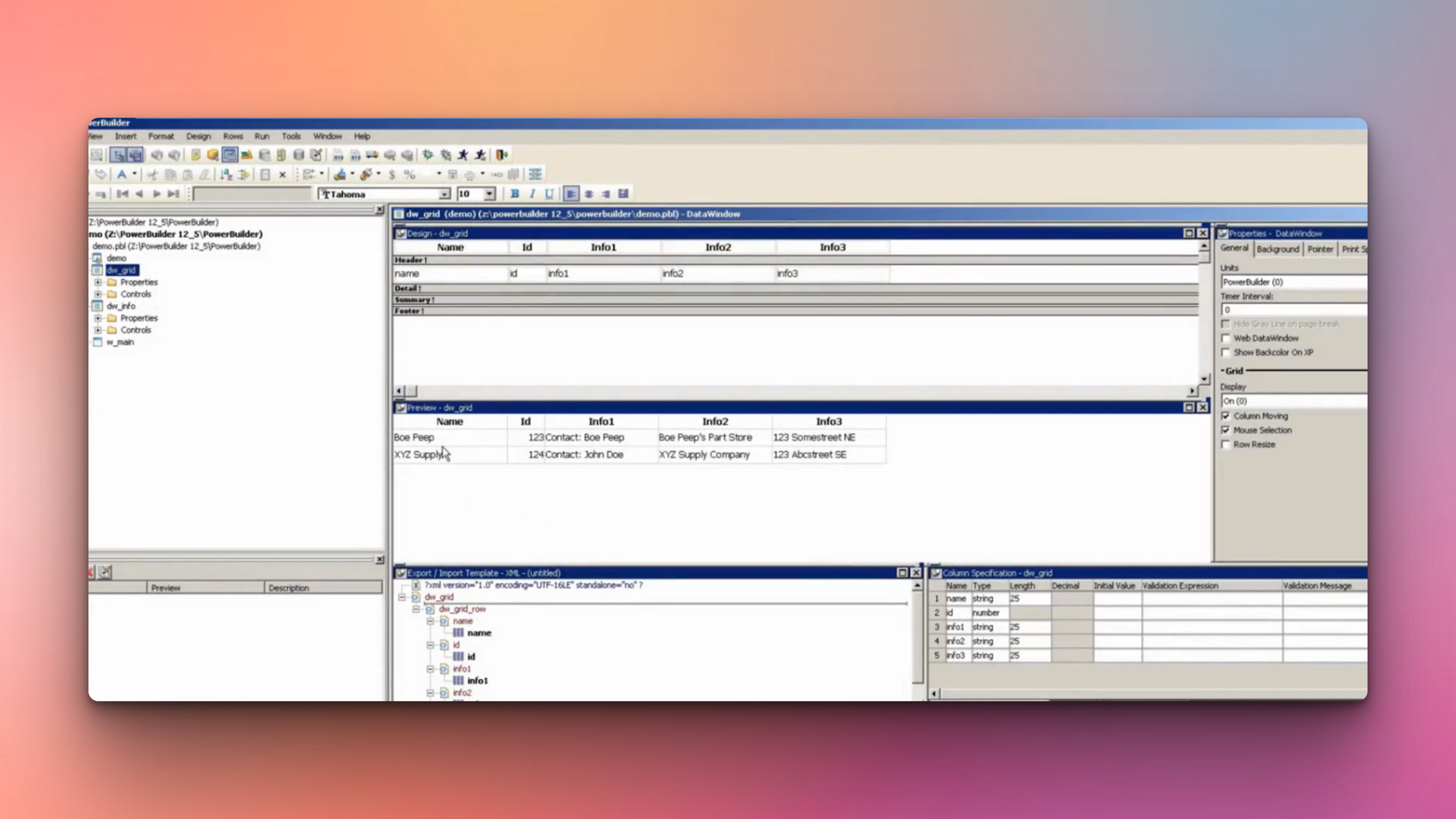Switch to the Background tab in Properties
The width and height of the screenshot is (1456, 819).
1278,249
